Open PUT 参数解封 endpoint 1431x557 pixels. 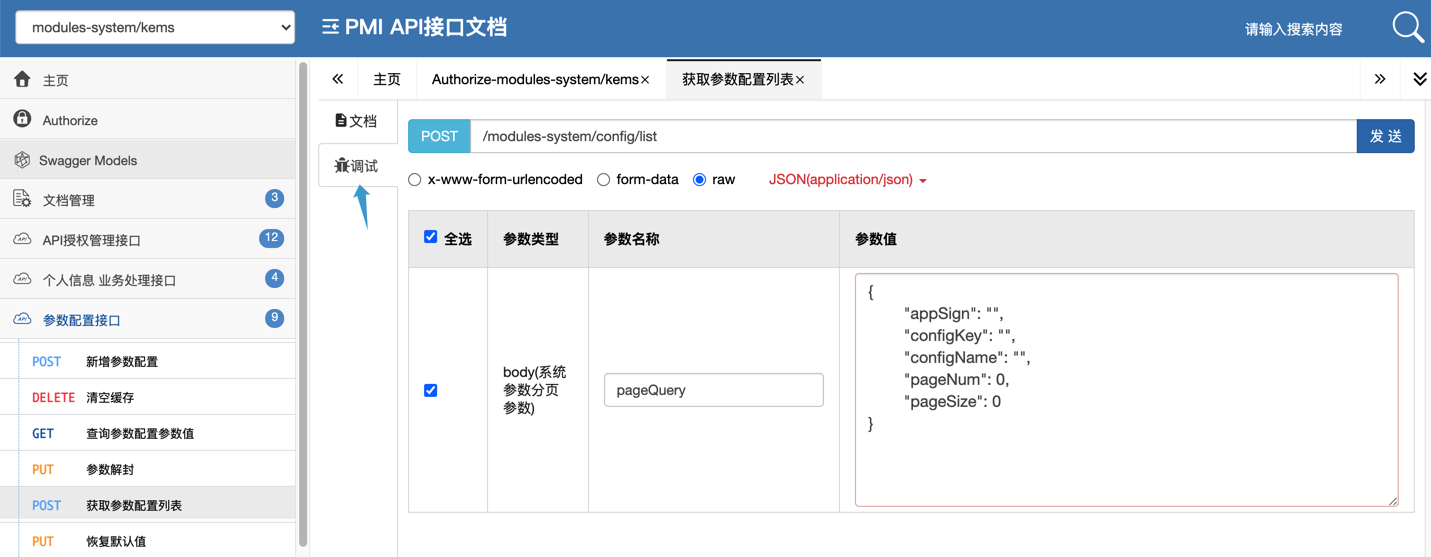pos(148,469)
